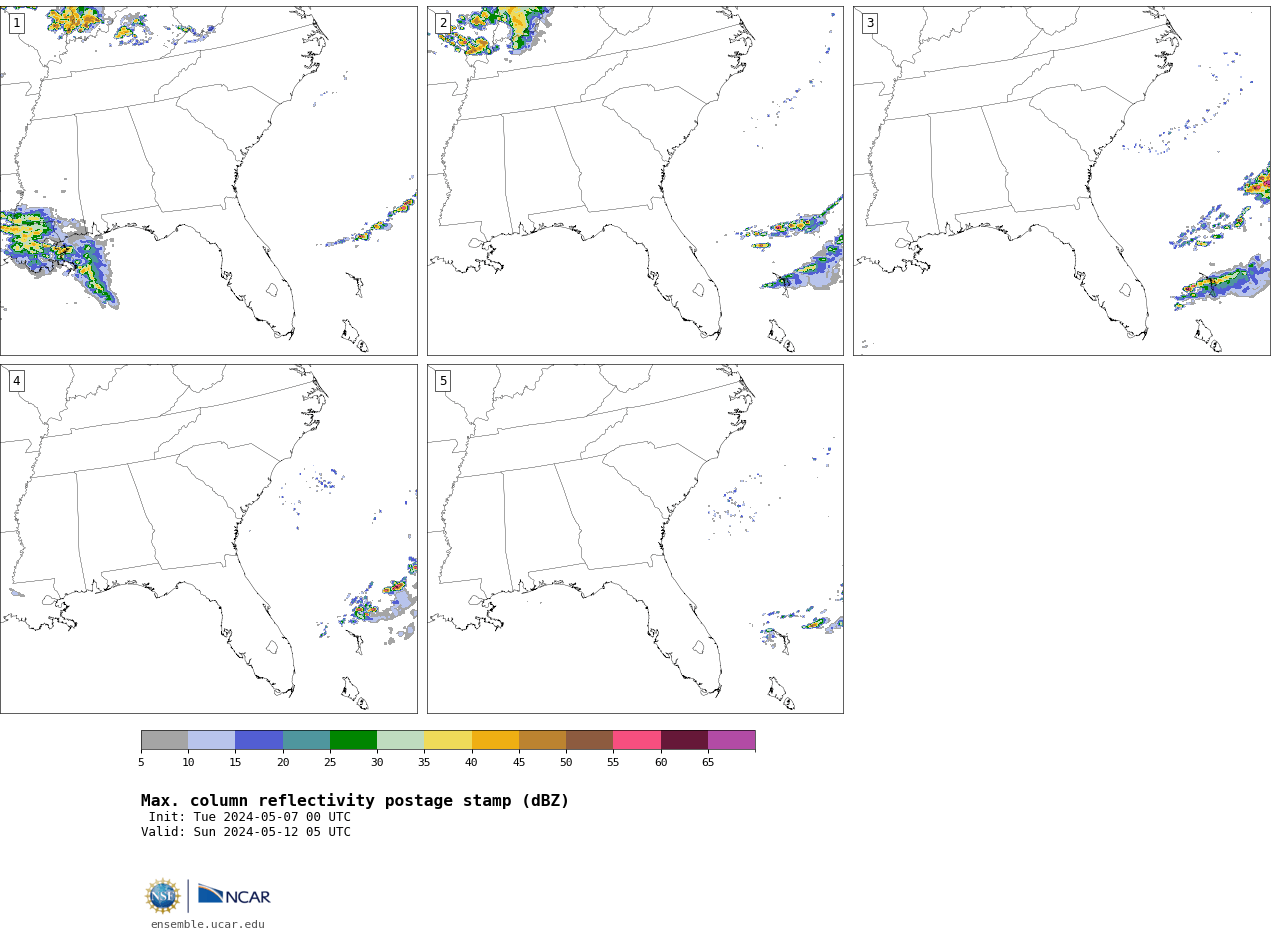Click the panel number 2 label
The width and height of the screenshot is (1280, 936).
(x=443, y=23)
